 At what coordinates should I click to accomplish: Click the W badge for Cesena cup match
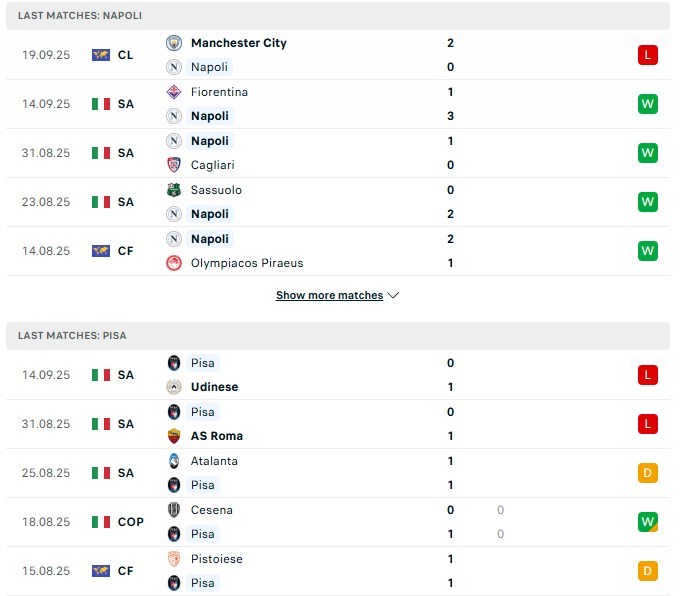pyautogui.click(x=647, y=522)
